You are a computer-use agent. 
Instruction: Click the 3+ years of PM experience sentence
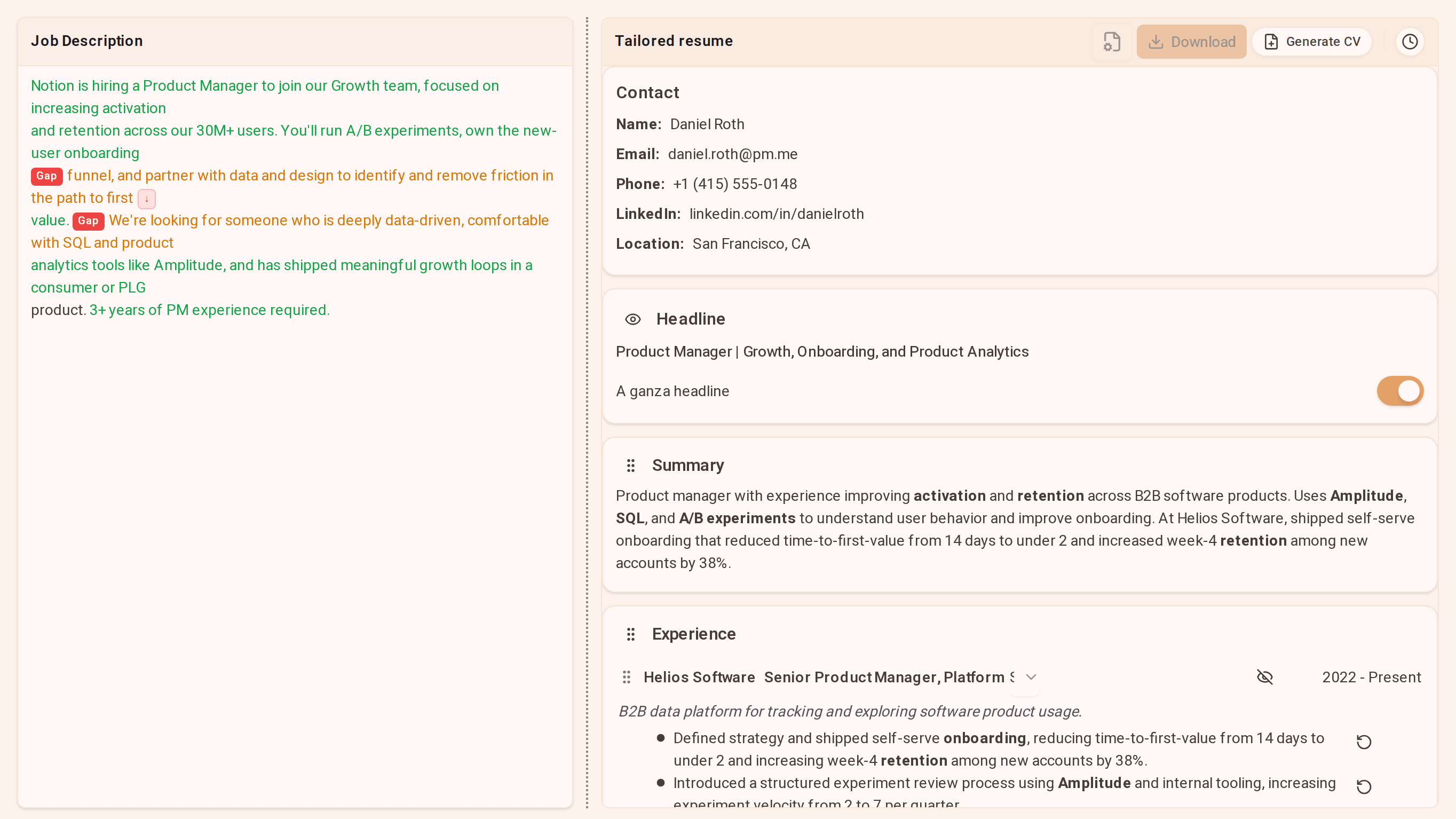click(x=209, y=310)
